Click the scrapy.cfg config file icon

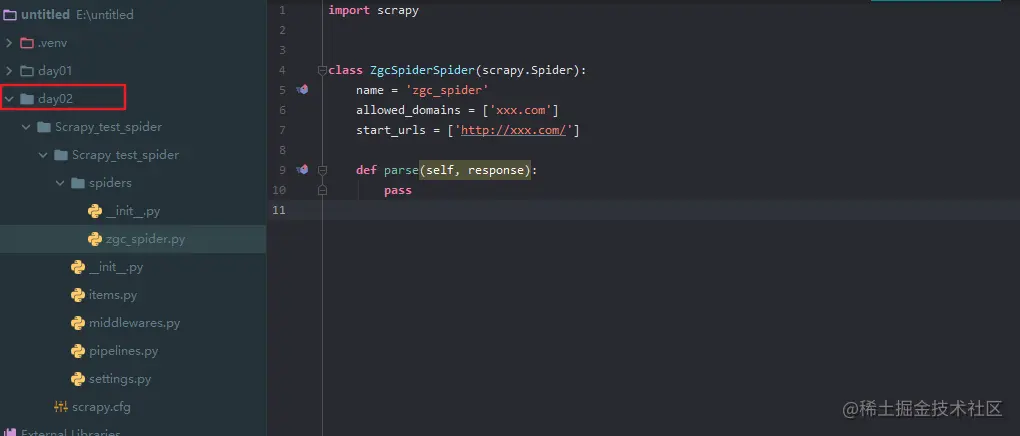pyautogui.click(x=60, y=407)
